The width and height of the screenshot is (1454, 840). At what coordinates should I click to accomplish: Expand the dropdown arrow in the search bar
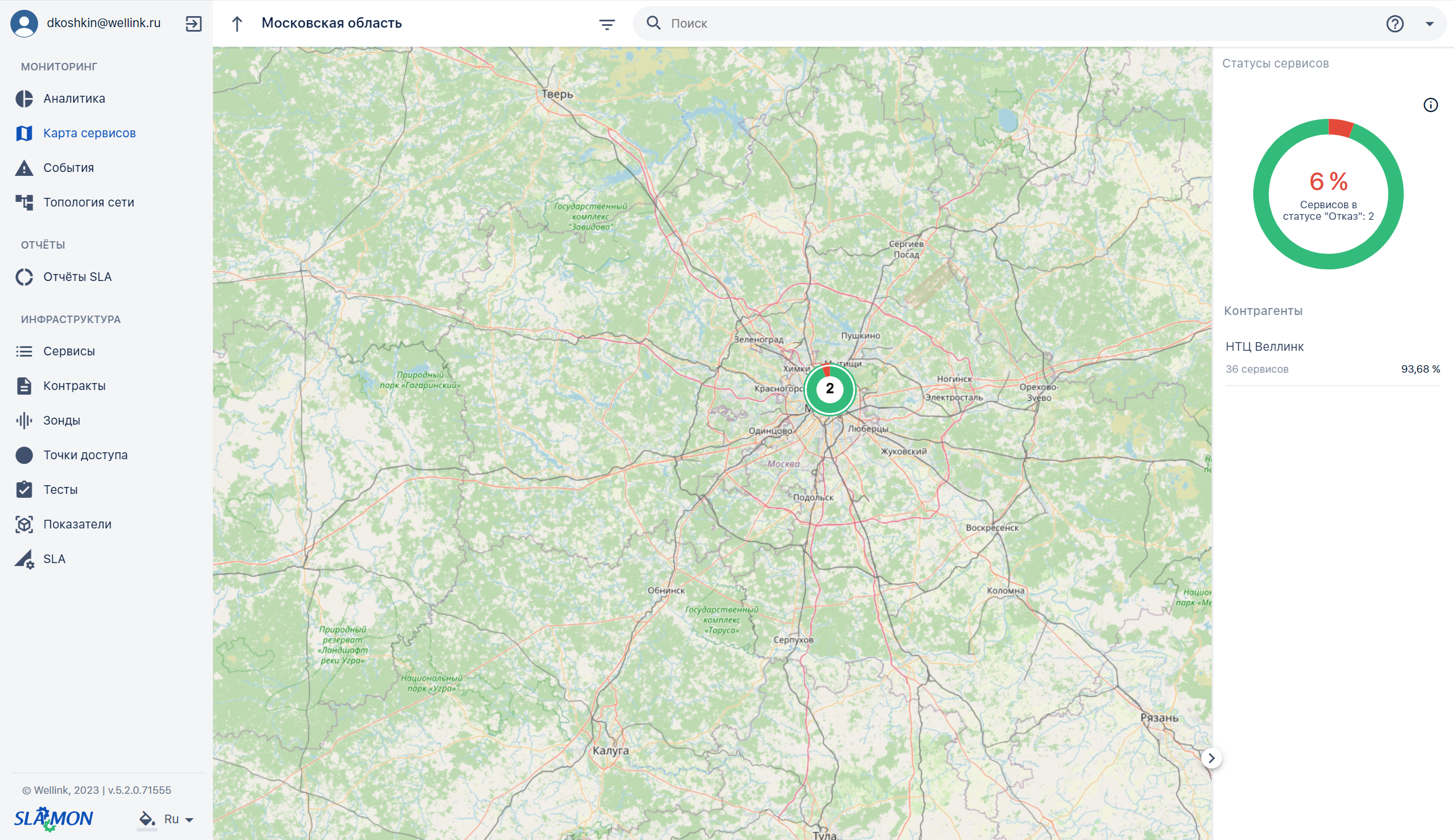1429,24
